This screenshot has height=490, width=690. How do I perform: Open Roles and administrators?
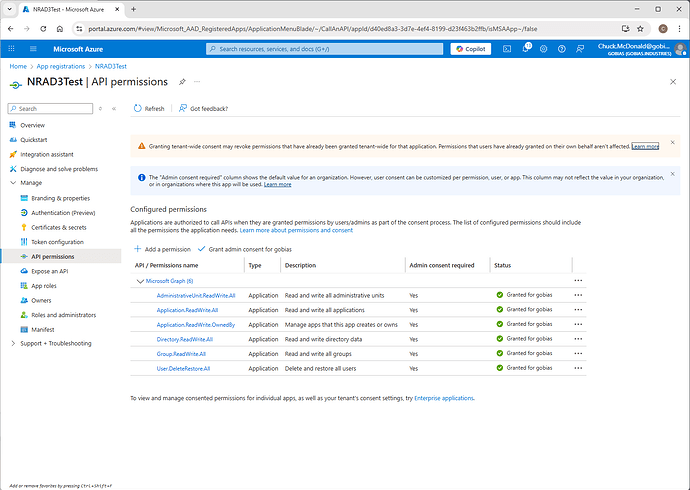pyautogui.click(x=63, y=315)
